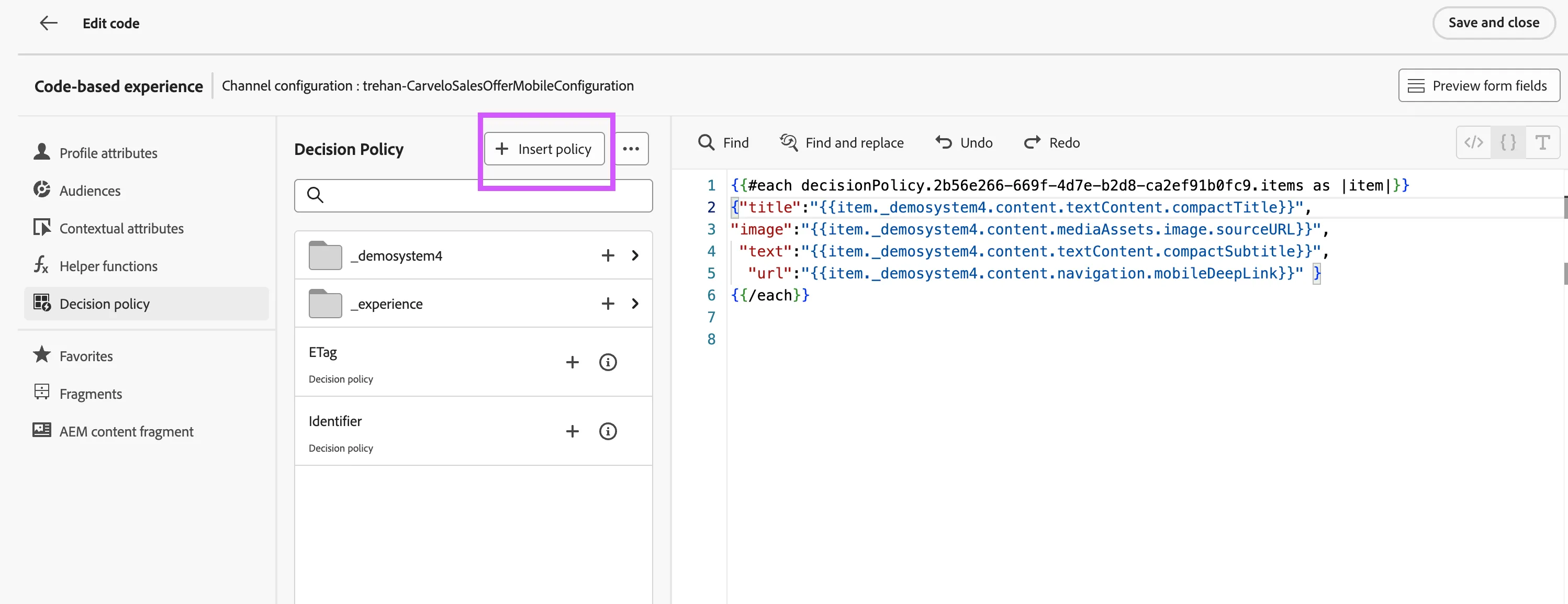Screen dimensions: 1568x604
Task: Switch to plain text mode icon
Action: coord(1542,142)
